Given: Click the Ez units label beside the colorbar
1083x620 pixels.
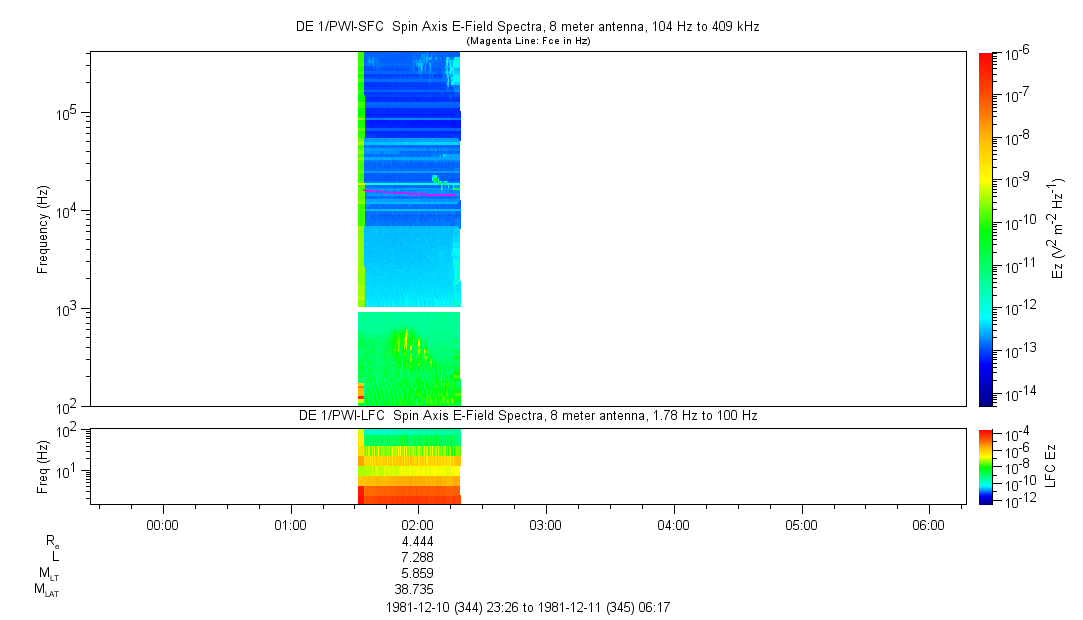Looking at the screenshot, I should click(1059, 229).
